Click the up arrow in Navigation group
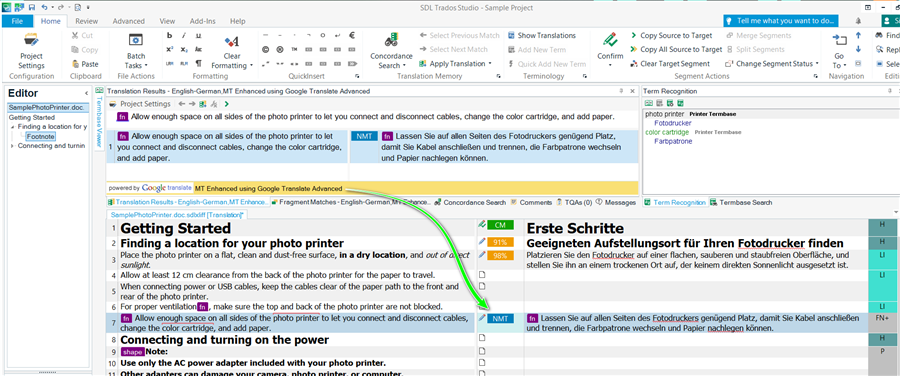This screenshot has width=900, height=376. coord(858,36)
